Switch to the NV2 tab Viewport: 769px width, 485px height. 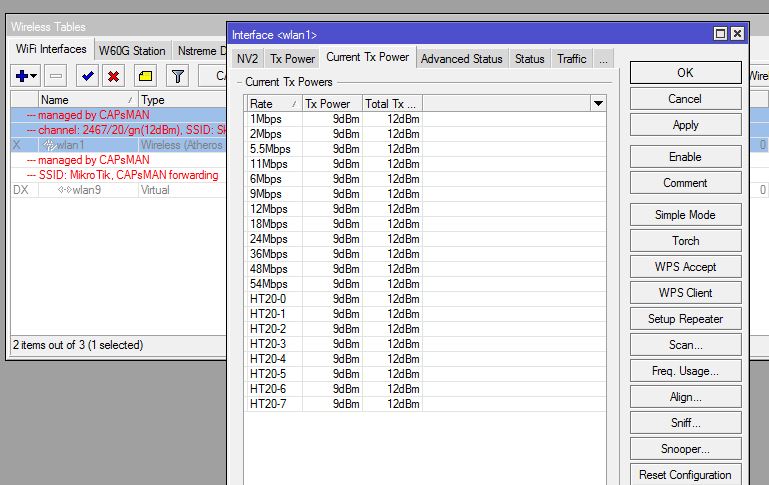pyautogui.click(x=247, y=59)
